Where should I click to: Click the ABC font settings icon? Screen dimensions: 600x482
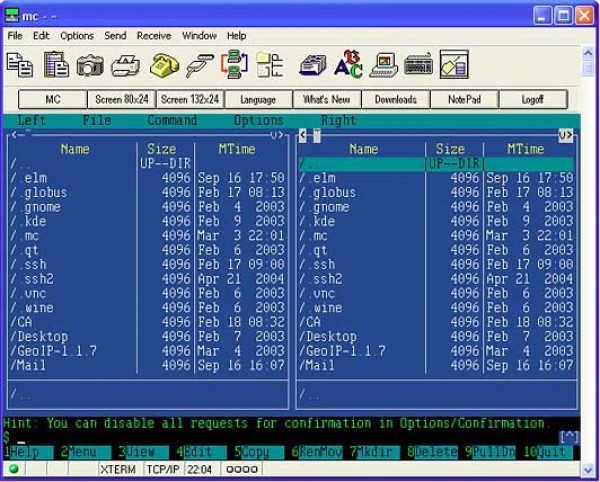point(348,65)
